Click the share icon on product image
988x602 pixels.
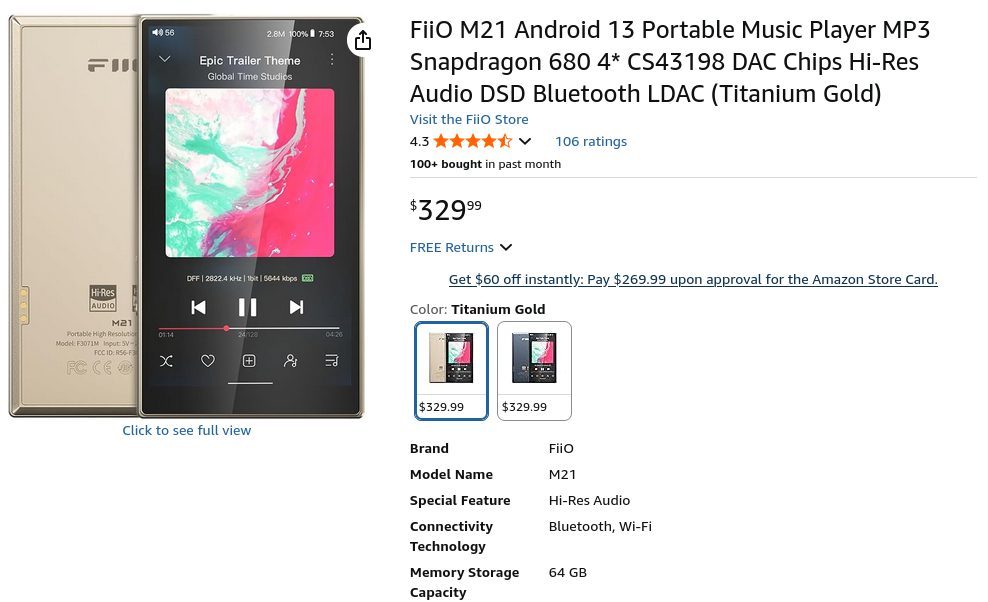pos(362,41)
